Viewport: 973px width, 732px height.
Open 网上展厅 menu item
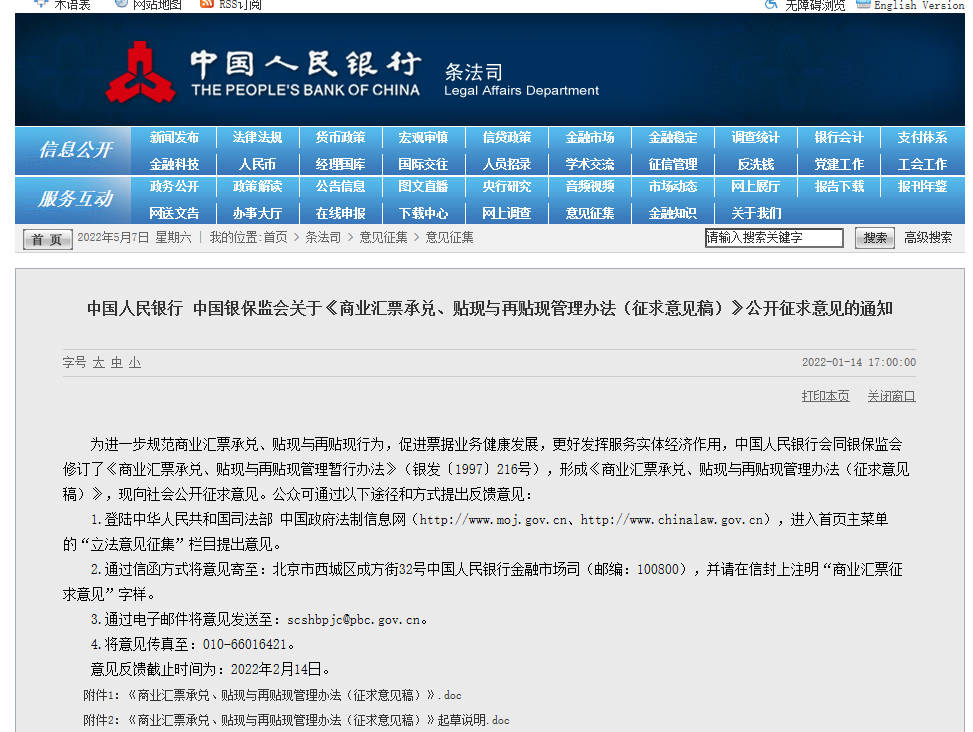(756, 186)
